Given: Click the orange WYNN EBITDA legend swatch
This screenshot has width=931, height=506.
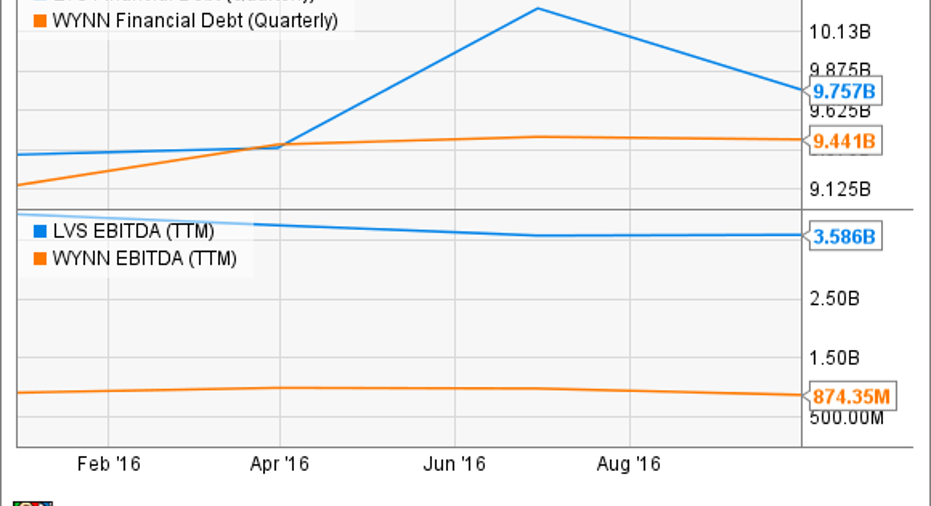Looking at the screenshot, I should pos(40,259).
